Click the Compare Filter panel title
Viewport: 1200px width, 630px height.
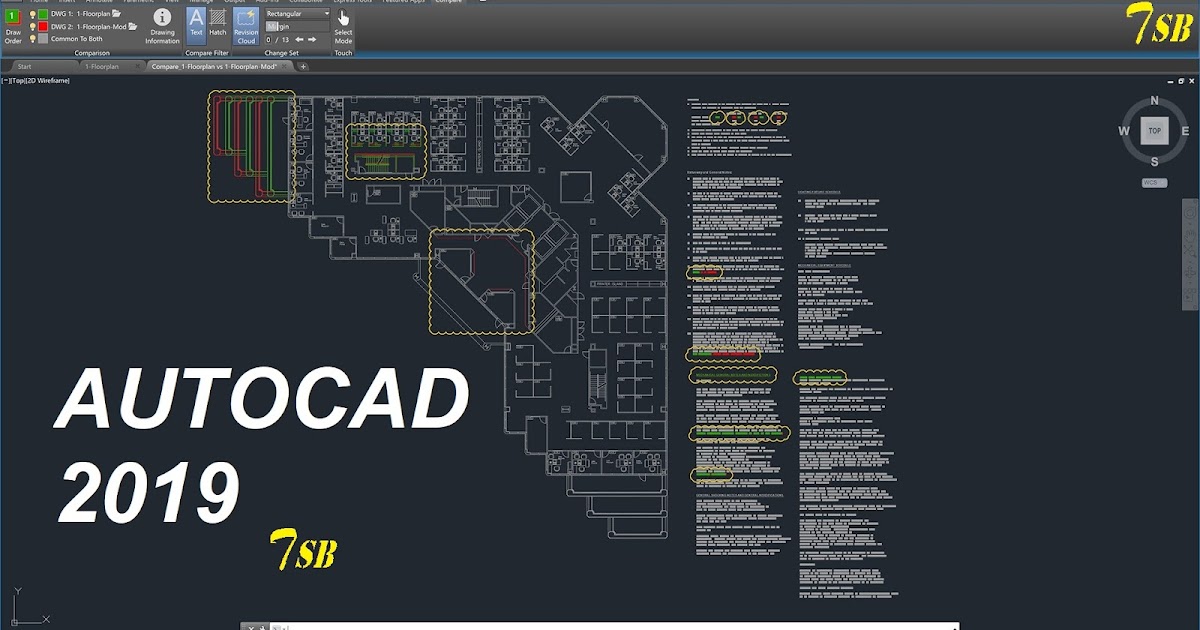pyautogui.click(x=207, y=52)
